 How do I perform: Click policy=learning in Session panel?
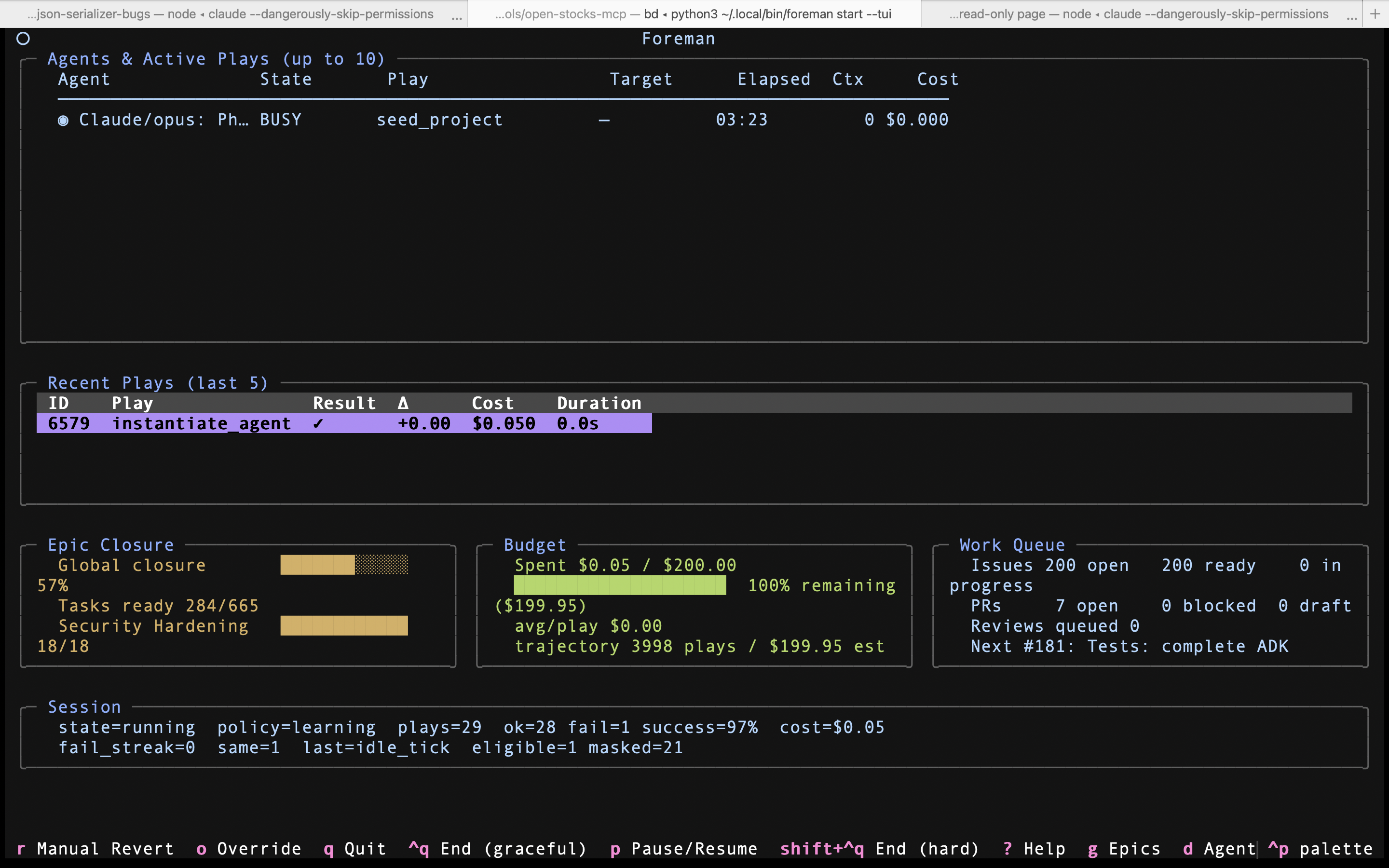point(296,727)
